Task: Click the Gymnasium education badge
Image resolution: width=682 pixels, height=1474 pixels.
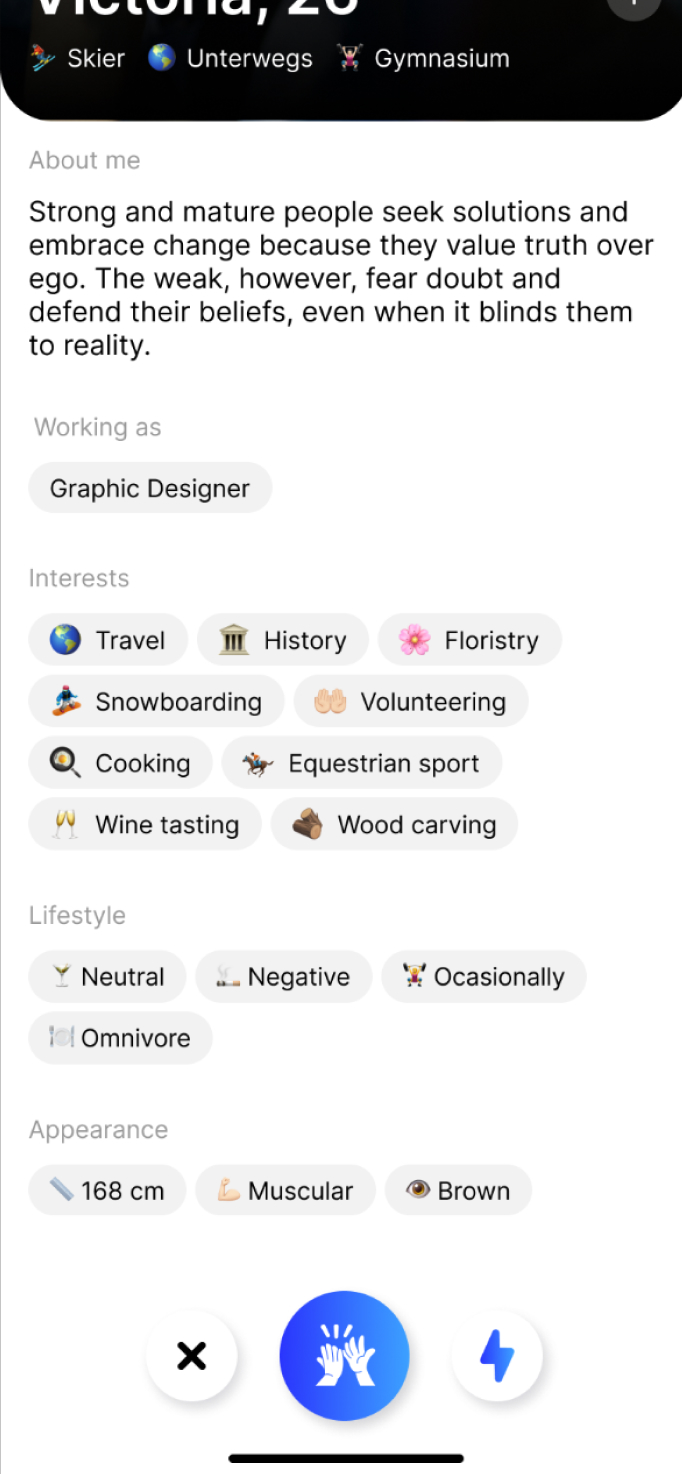Action: pyautogui.click(x=422, y=58)
